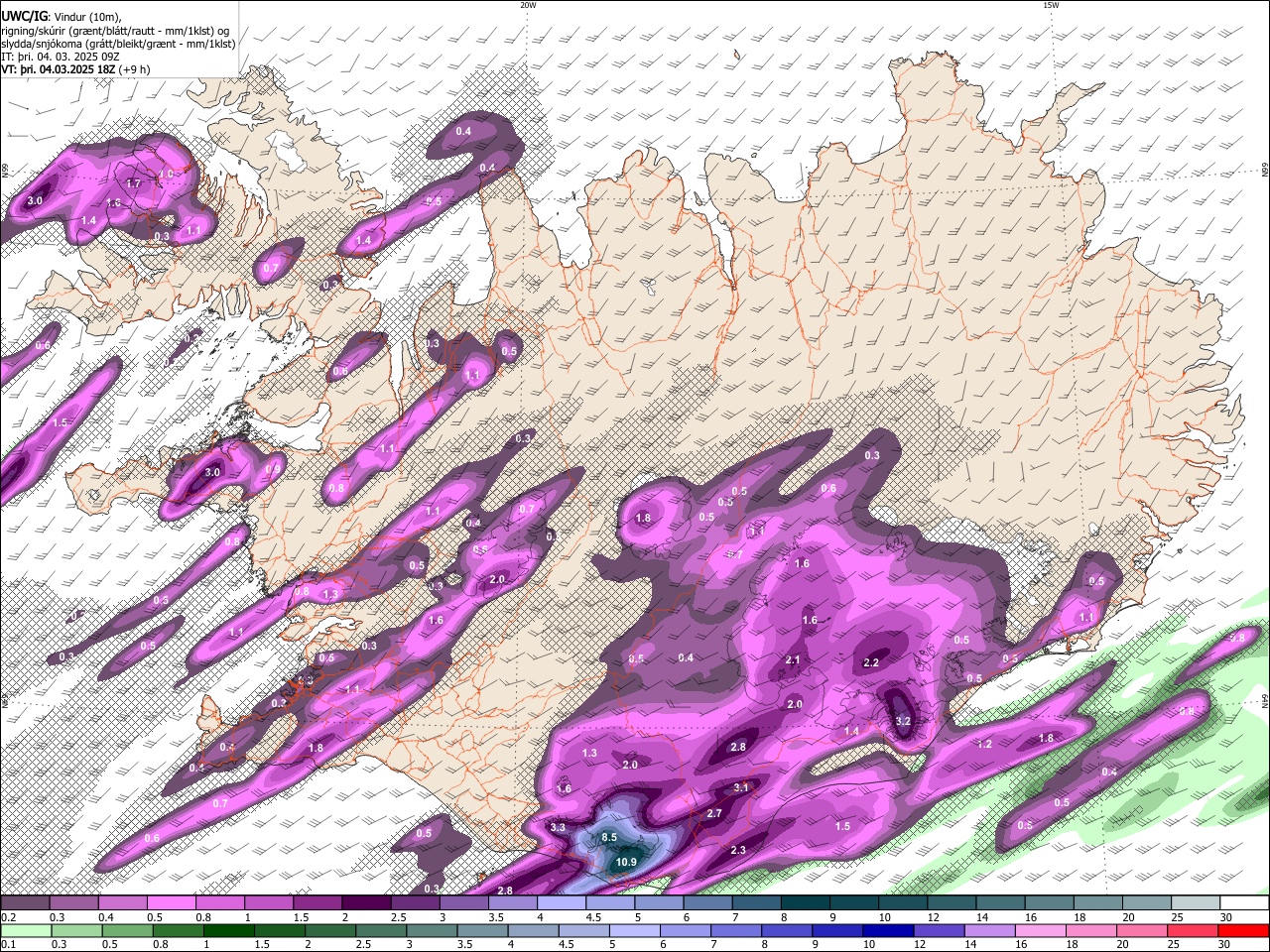1270x952 pixels.
Task: Pick the dark purple 2 snow legend swatch
Action: (366, 903)
